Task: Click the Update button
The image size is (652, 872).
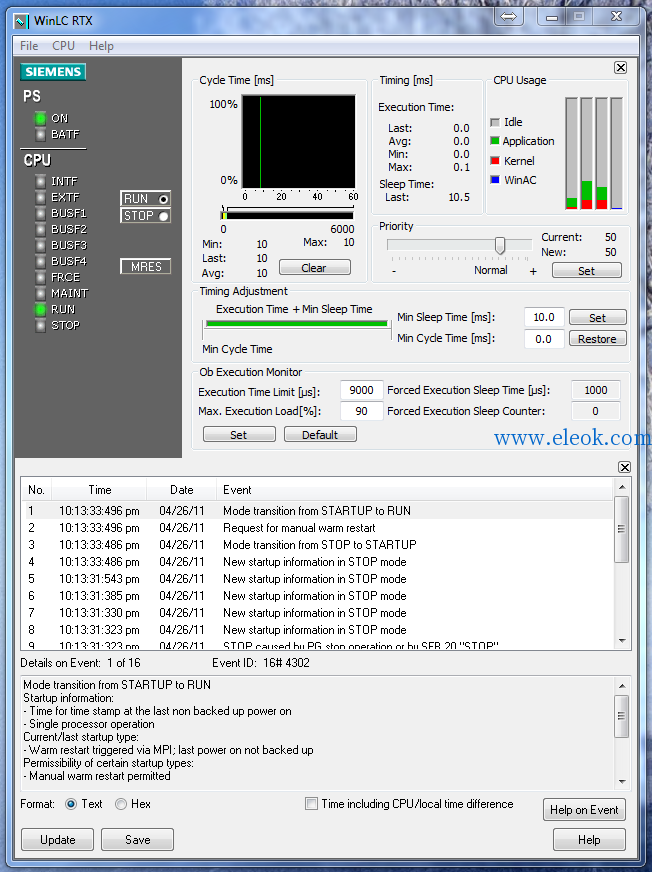Action: (57, 840)
